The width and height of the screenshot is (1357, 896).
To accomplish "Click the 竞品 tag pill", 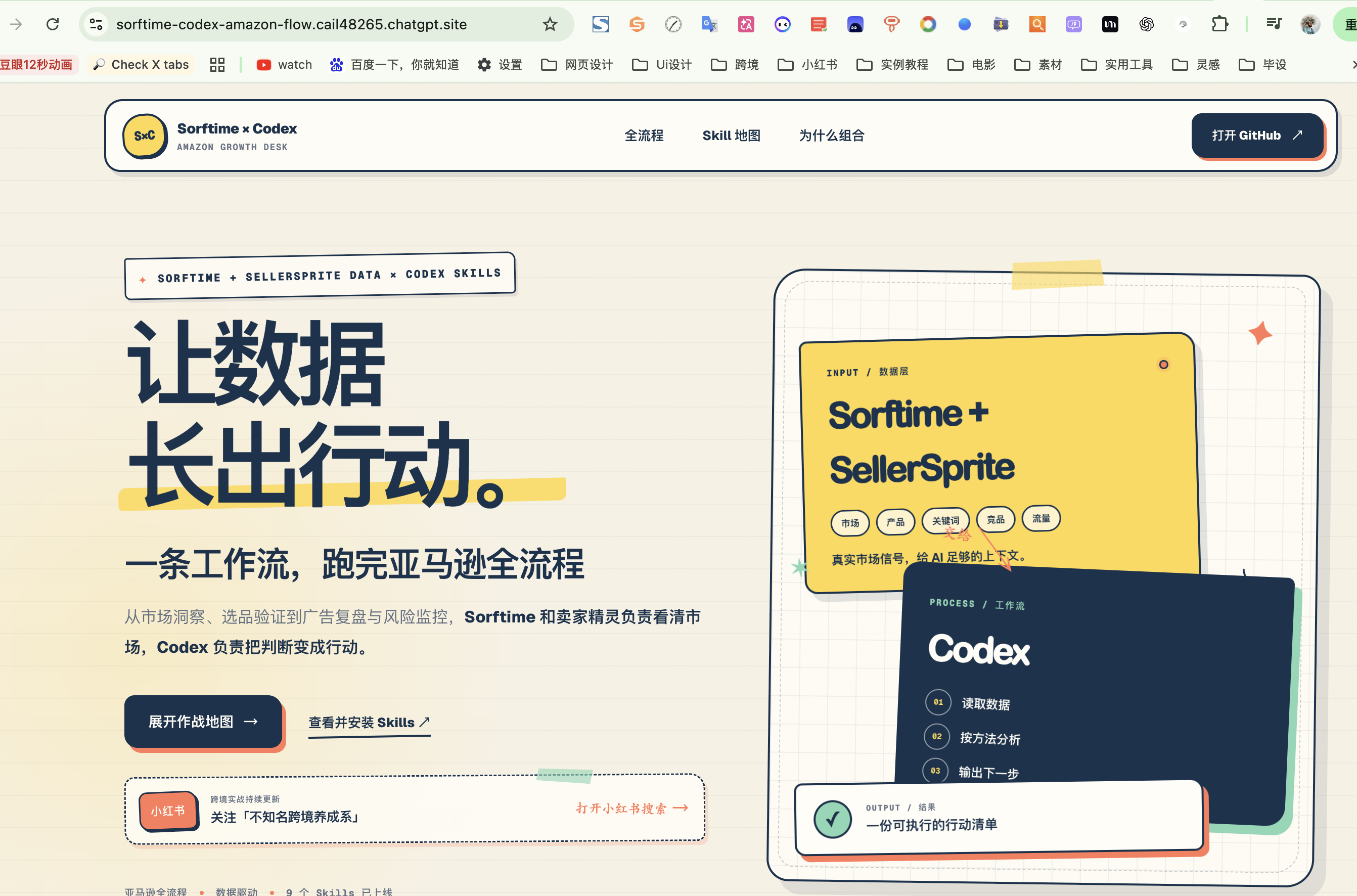I will point(996,519).
